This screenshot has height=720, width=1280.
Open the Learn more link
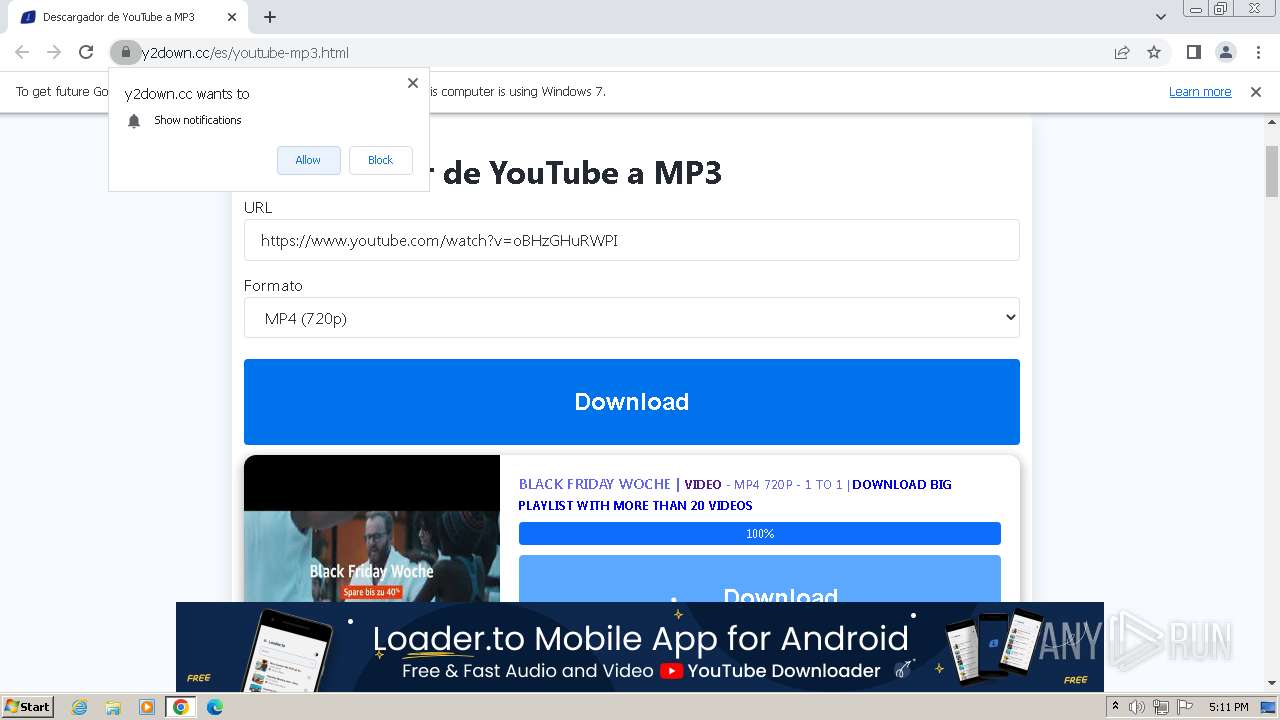(1200, 91)
